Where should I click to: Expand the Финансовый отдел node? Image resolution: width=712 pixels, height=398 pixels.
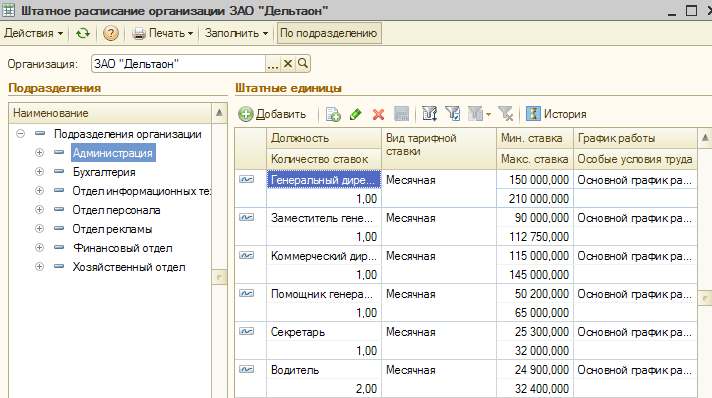tap(40, 248)
